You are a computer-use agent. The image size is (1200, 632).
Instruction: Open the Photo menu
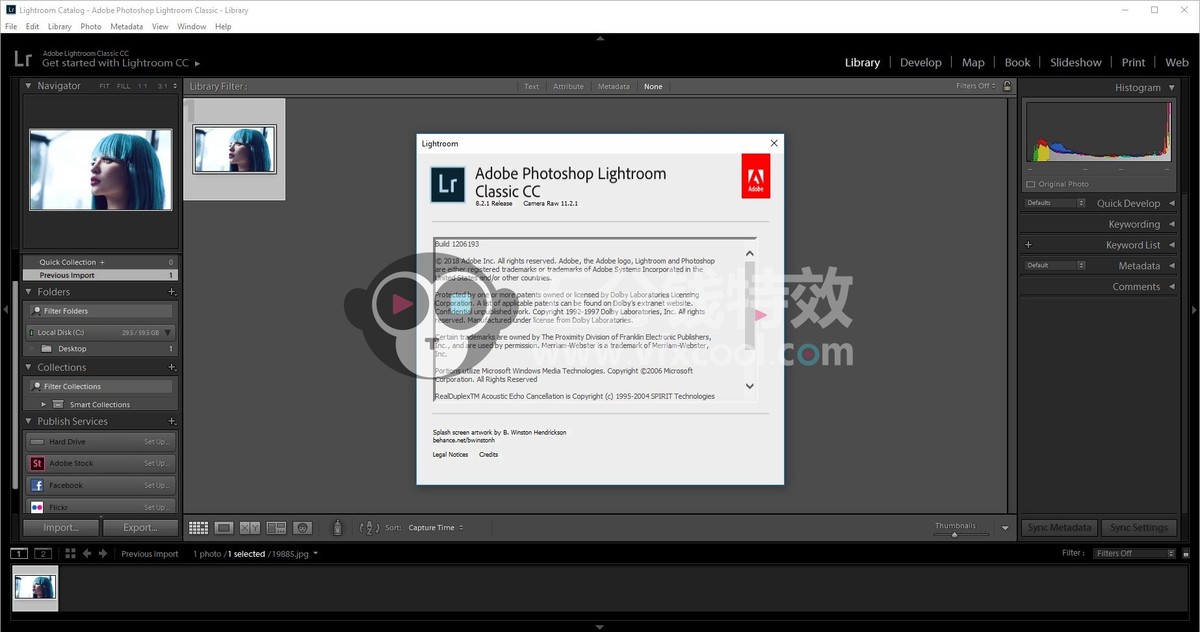click(x=90, y=27)
